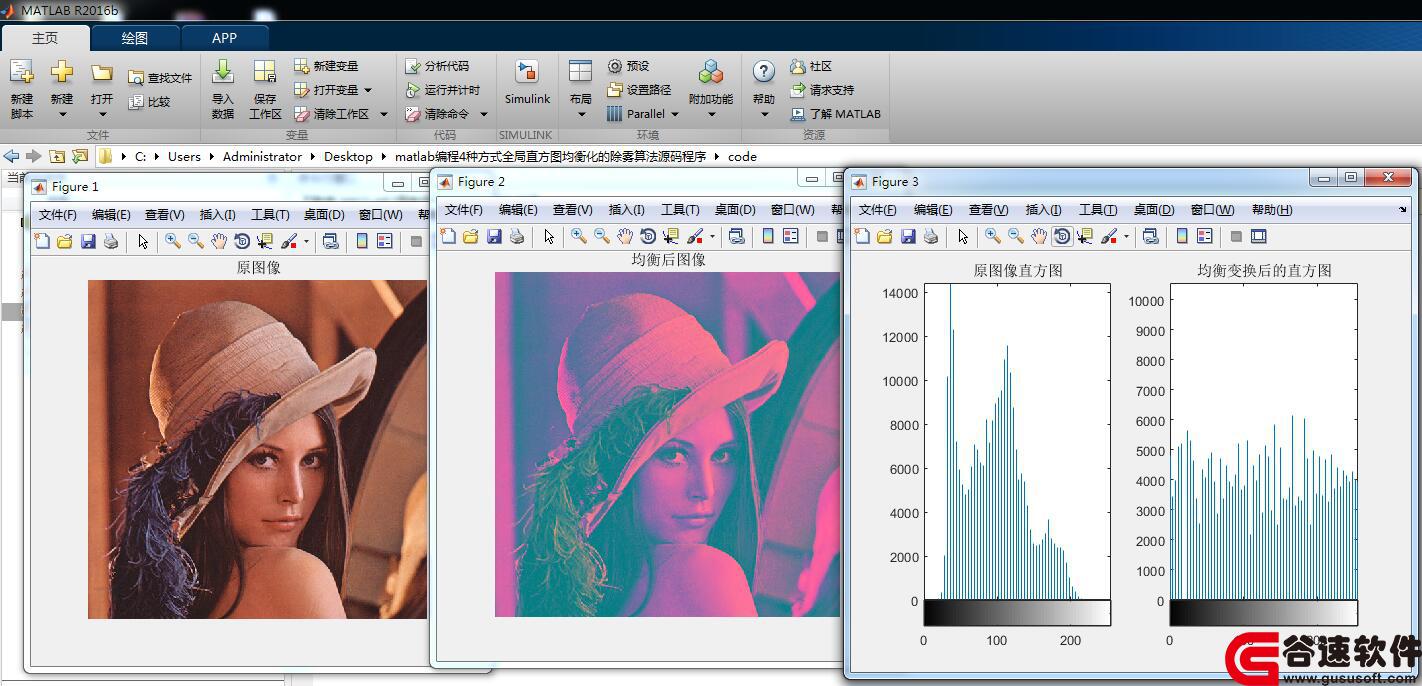Select the Zoom In tool in Figure 3
This screenshot has width=1422, height=686.
coord(993,236)
